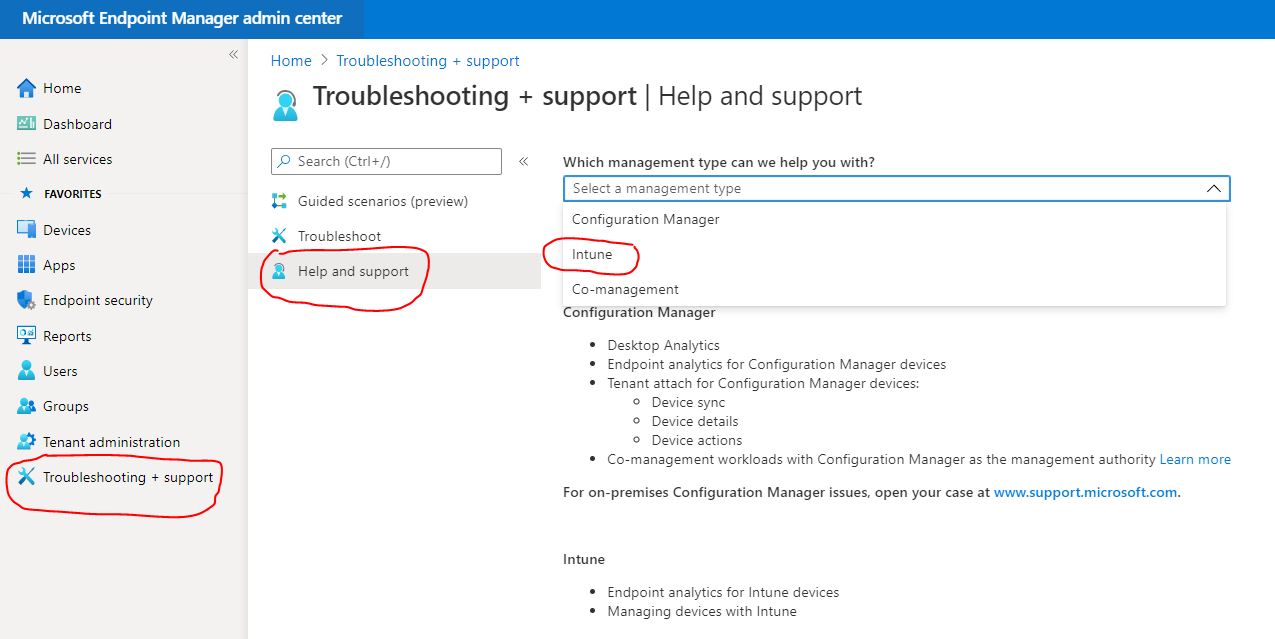1275x639 pixels.
Task: Click Microsoft Endpoint Manager admin center title
Action: pyautogui.click(x=182, y=19)
